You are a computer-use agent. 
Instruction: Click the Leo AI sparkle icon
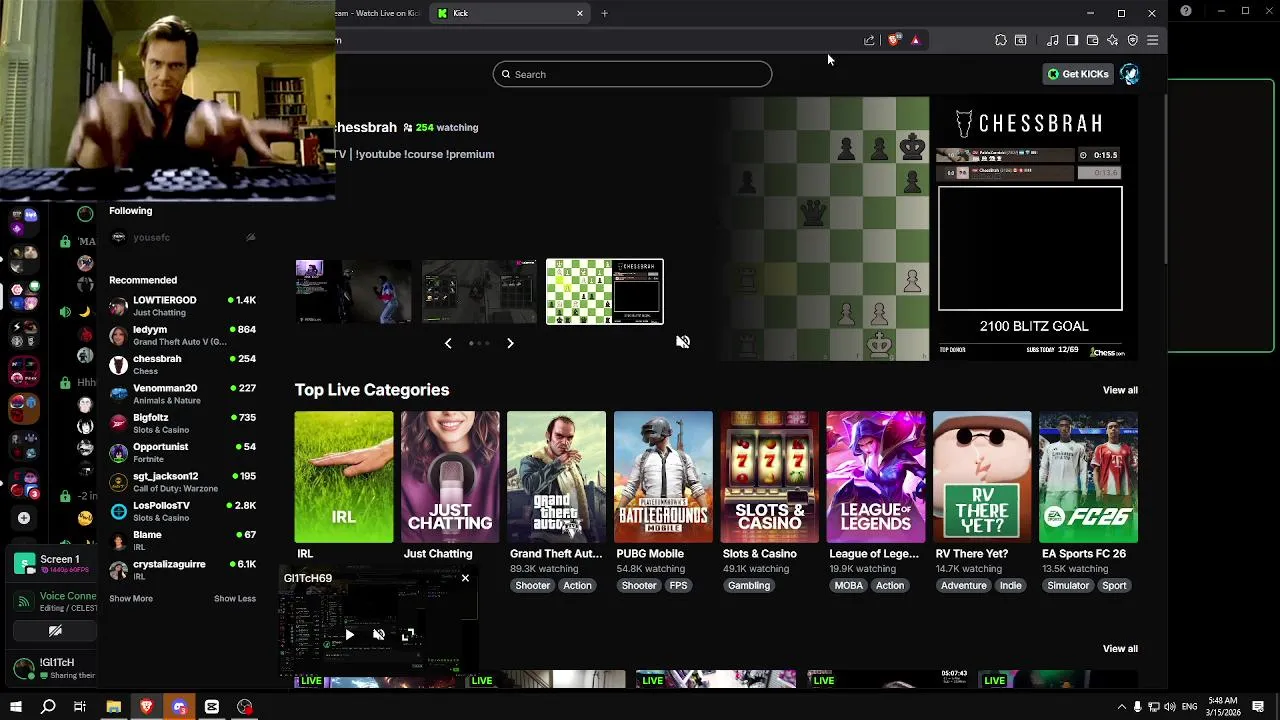click(1112, 40)
